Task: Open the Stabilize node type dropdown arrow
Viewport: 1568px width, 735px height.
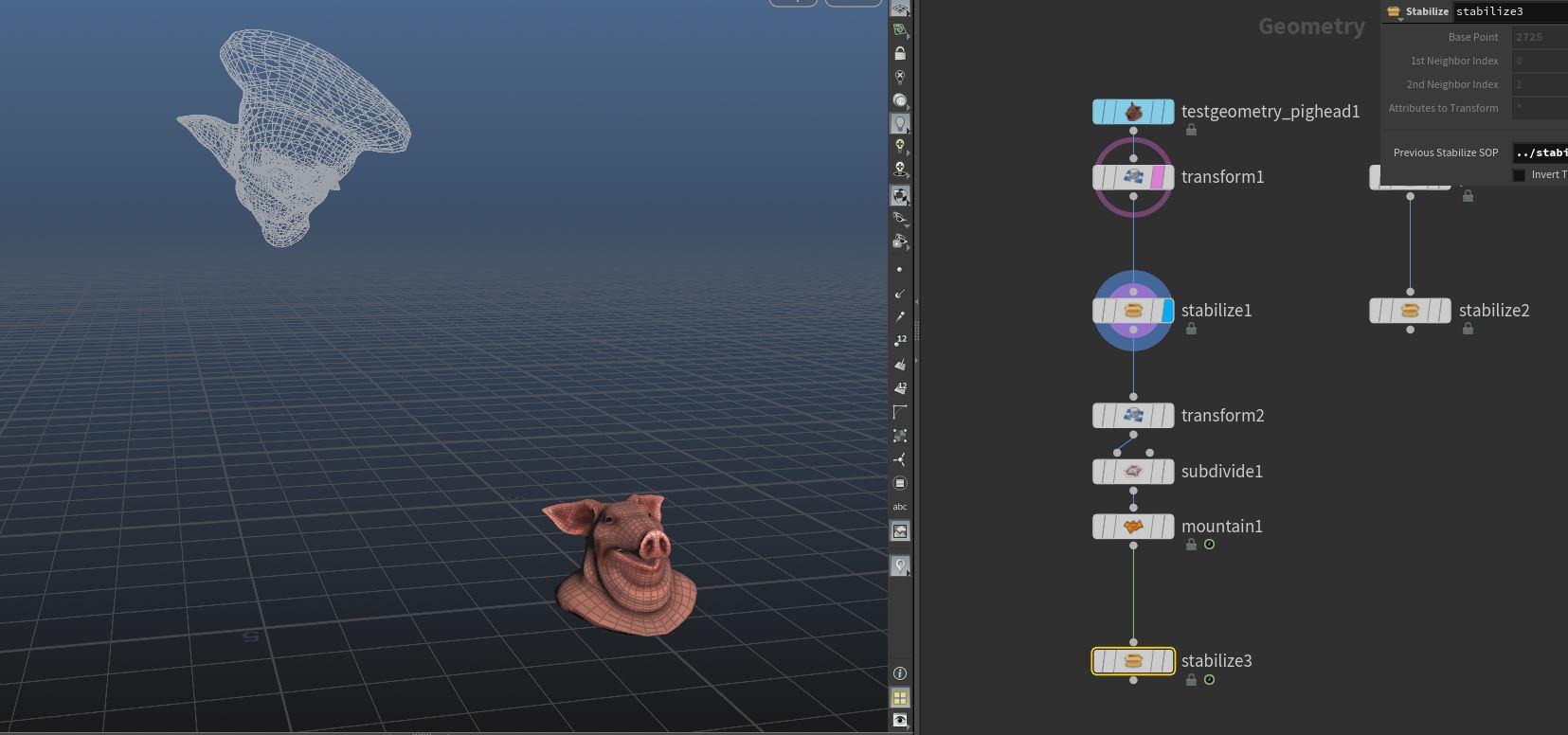Action: pyautogui.click(x=1399, y=20)
